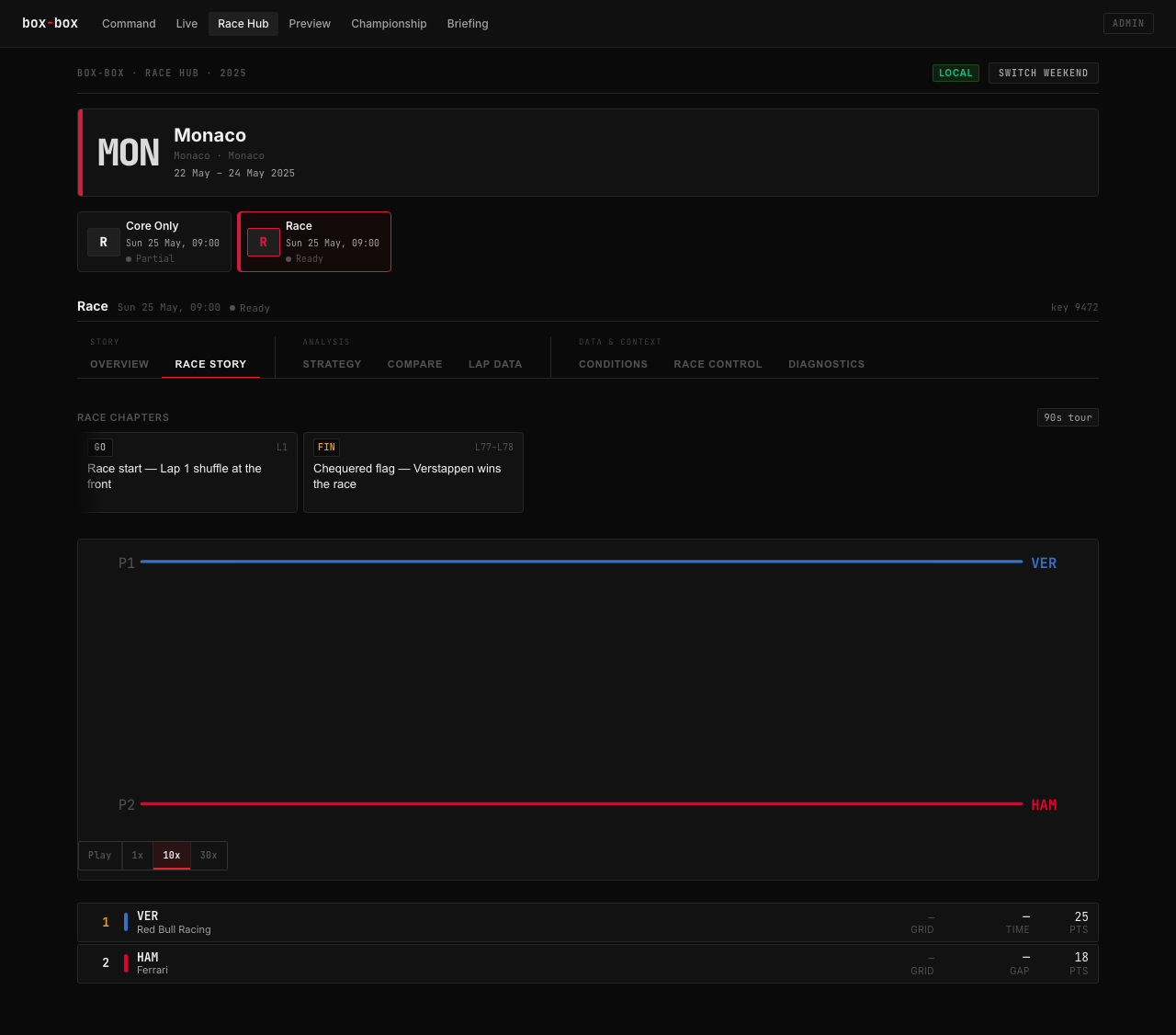Select the Race Hub nav item

coord(243,24)
